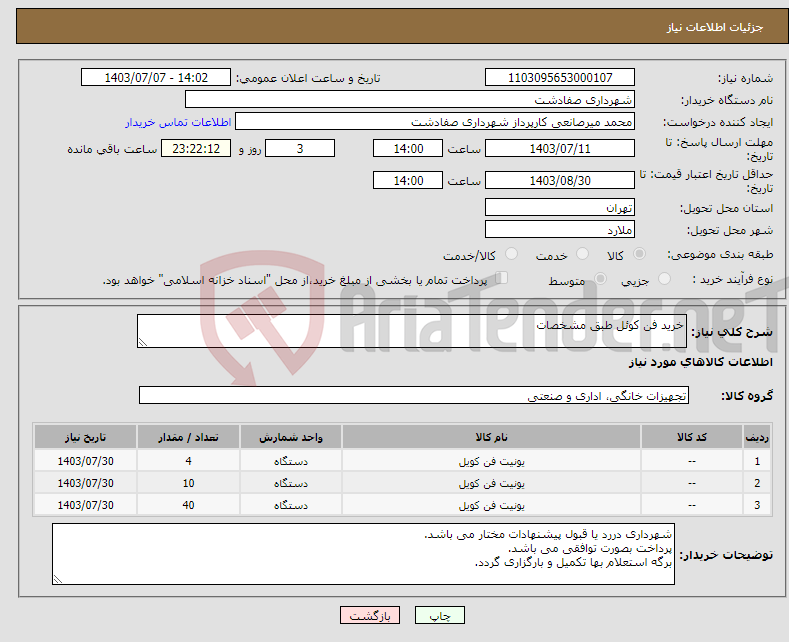Click unit دستگاه in row 2
Image resolution: width=789 pixels, height=642 pixels.
pyautogui.click(x=291, y=483)
